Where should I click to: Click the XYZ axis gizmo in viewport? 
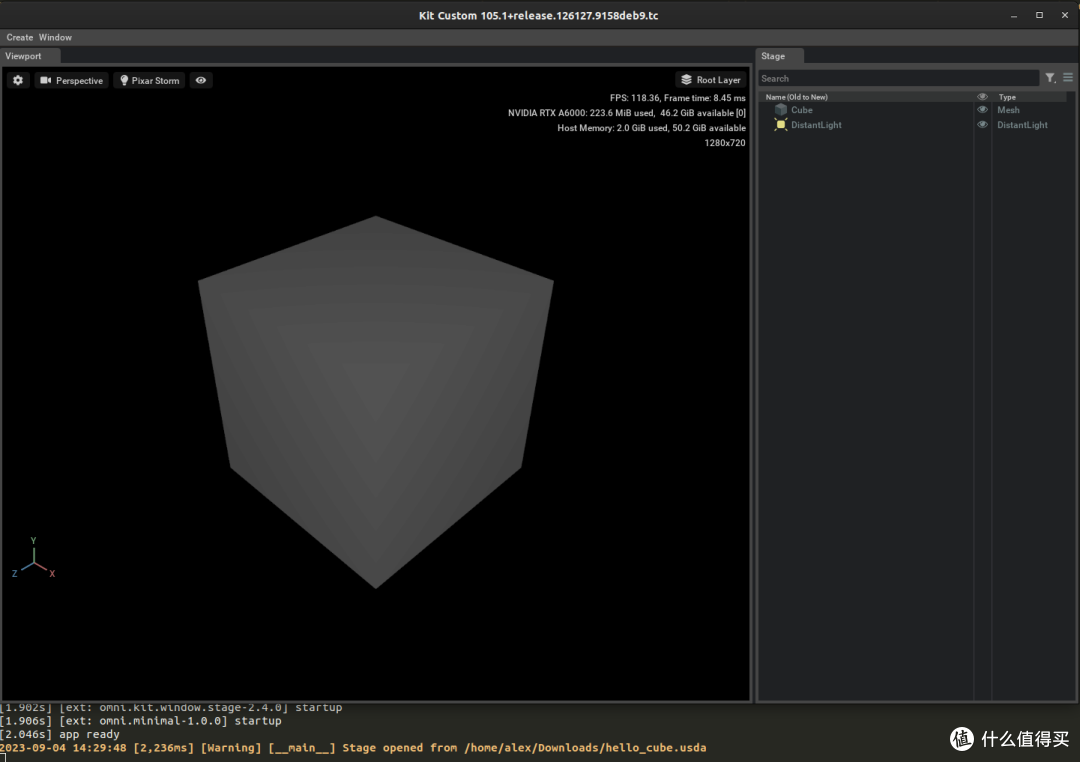pyautogui.click(x=34, y=560)
